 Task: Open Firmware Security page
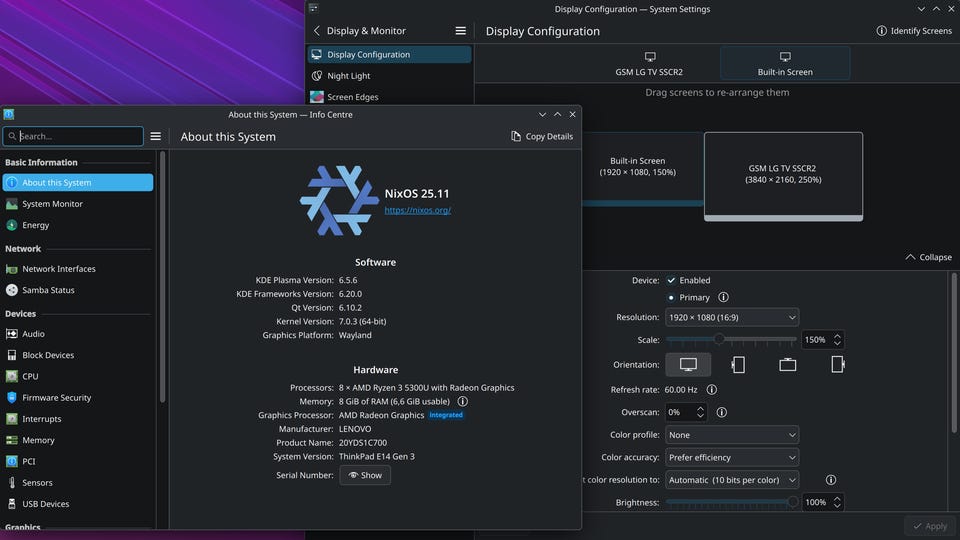(78, 397)
